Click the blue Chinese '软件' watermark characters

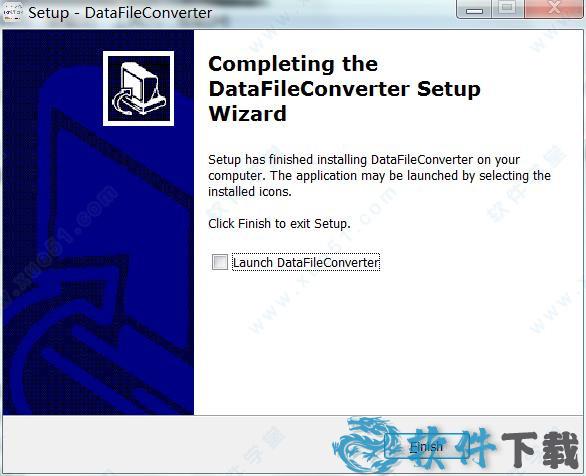coord(452,448)
